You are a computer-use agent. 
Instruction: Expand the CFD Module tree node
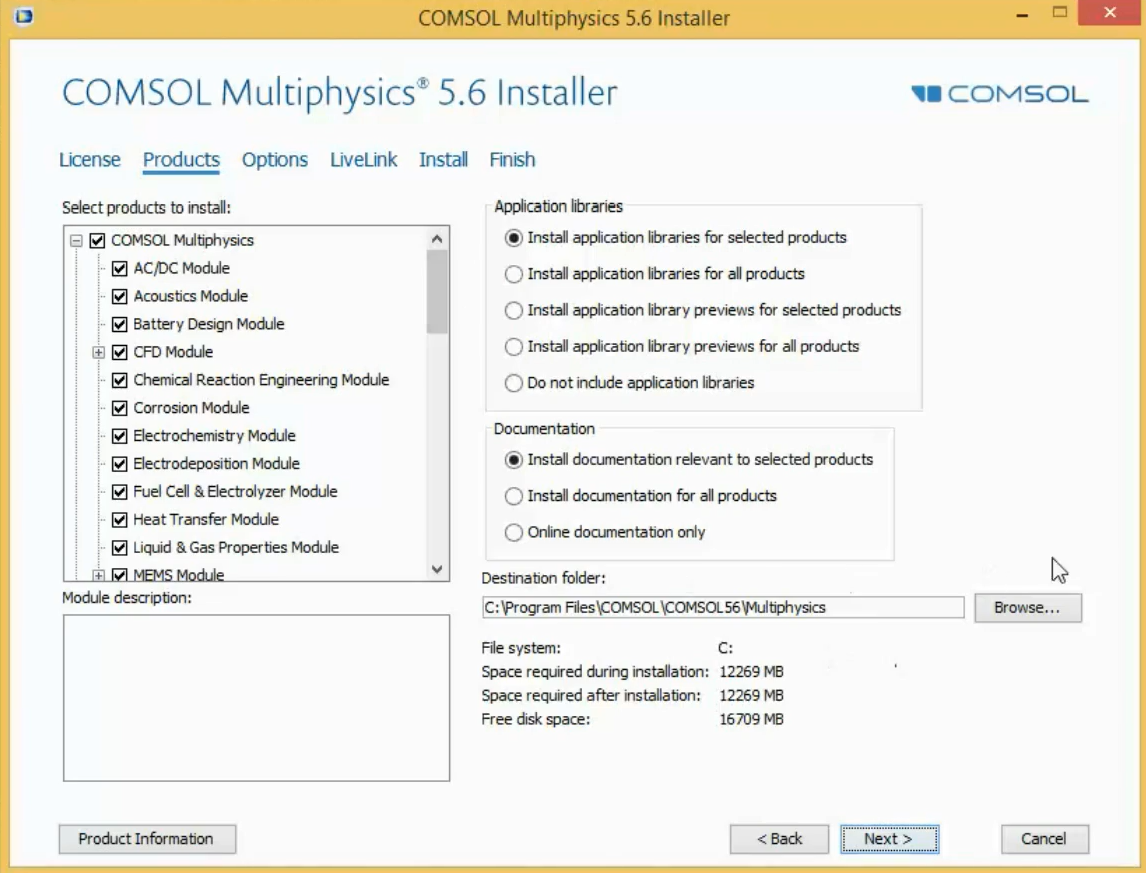point(99,352)
